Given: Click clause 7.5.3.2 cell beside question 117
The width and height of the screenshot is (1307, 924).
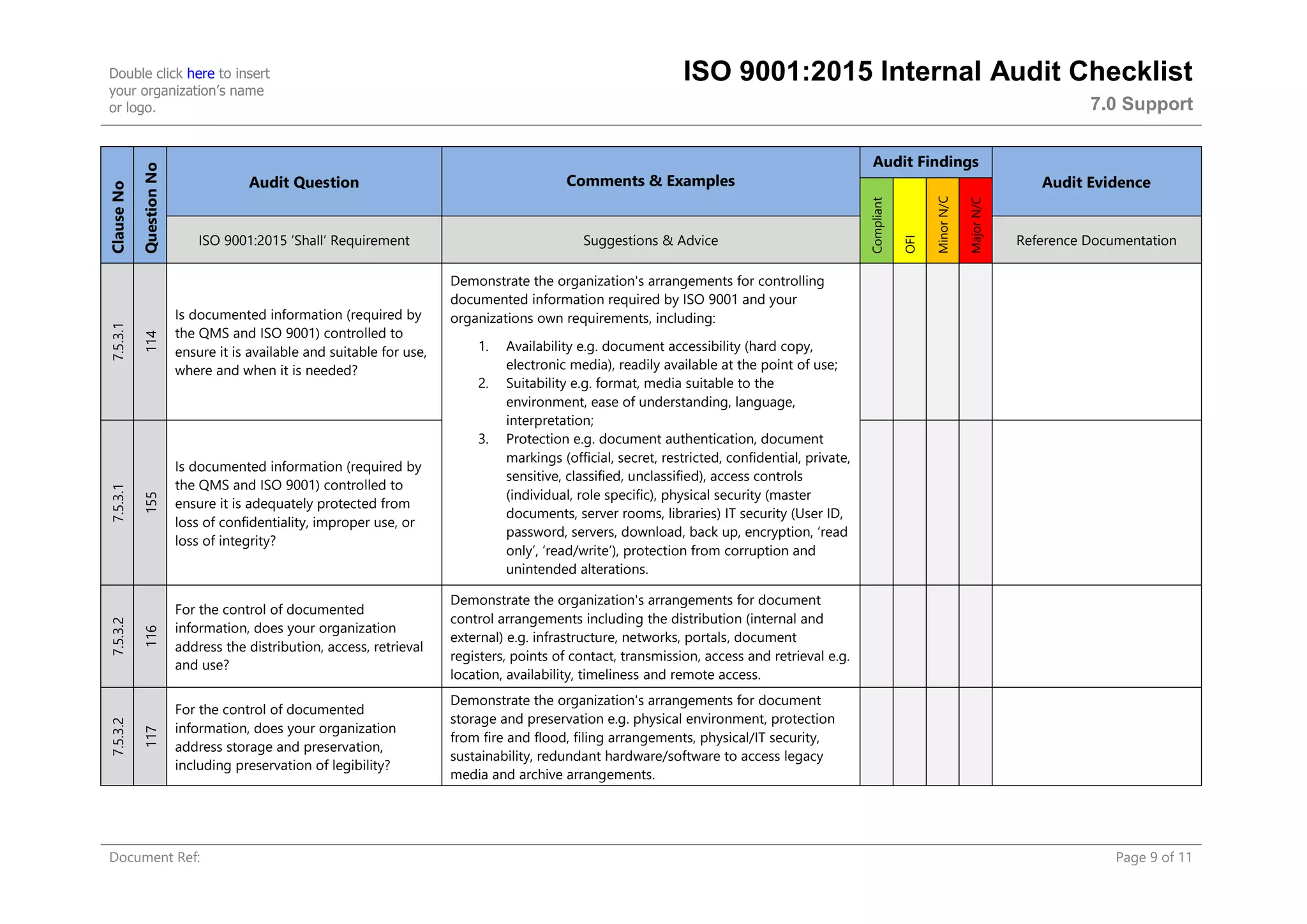Looking at the screenshot, I should tap(117, 736).
